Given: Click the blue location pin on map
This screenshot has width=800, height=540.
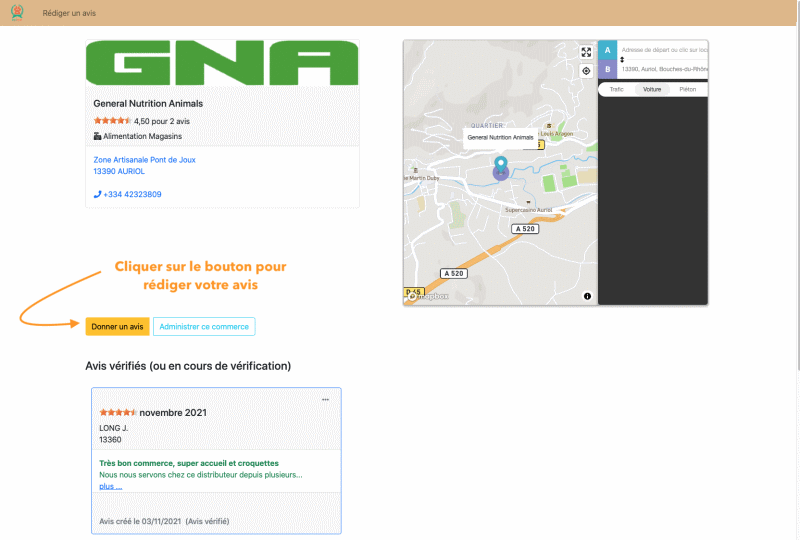Looking at the screenshot, I should (501, 165).
